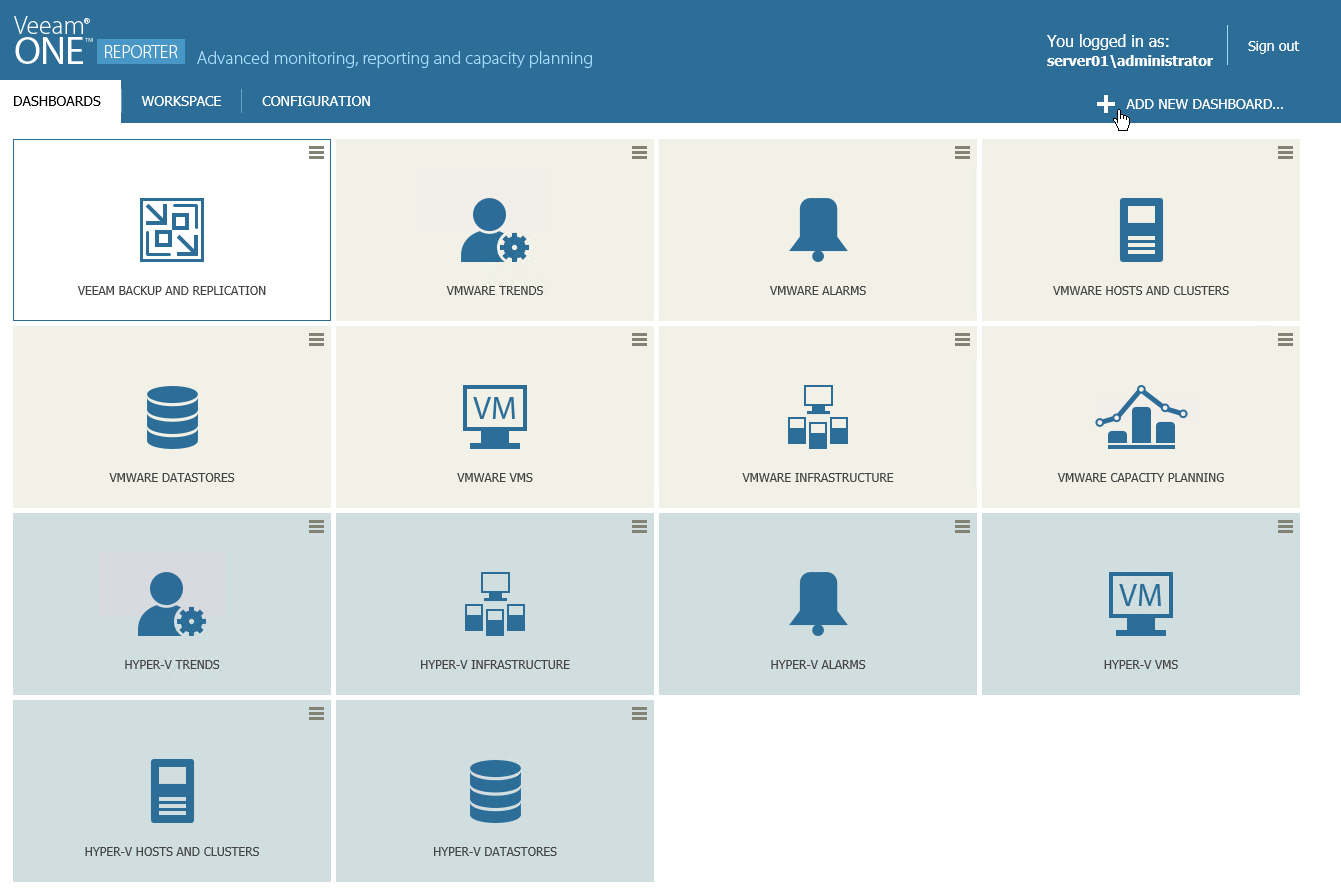Image resolution: width=1341 pixels, height=891 pixels.
Task: Open the VMware VMs monitor icon
Action: point(495,417)
